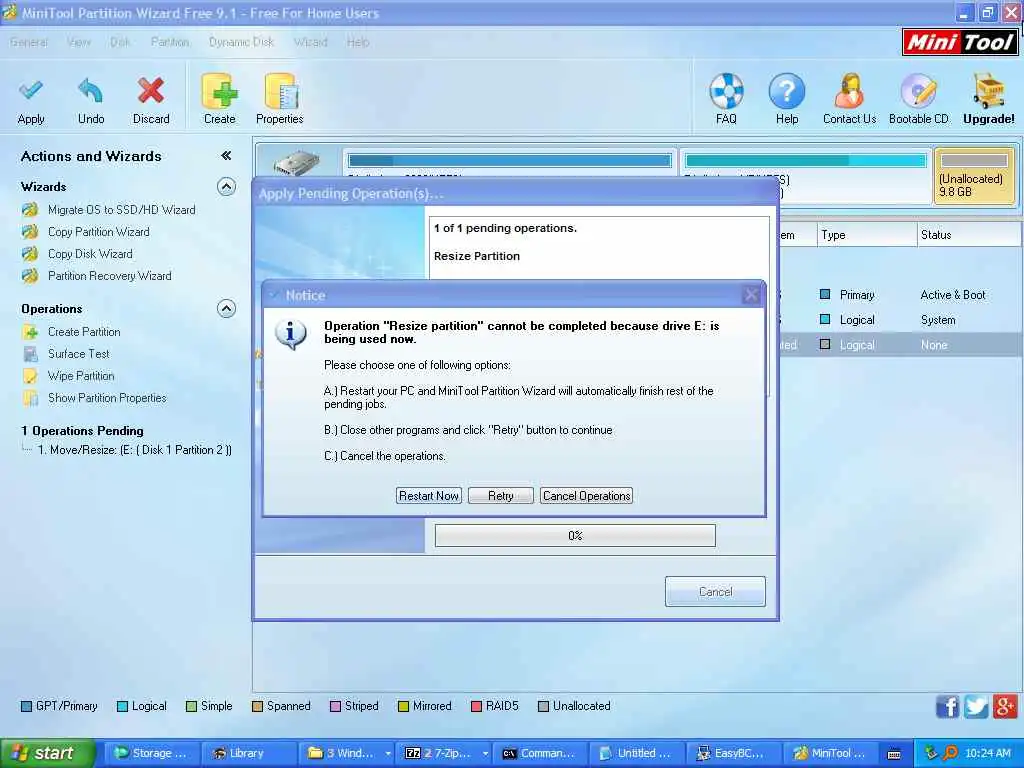Close the Notice dialog
The width and height of the screenshot is (1024, 768).
(x=752, y=295)
